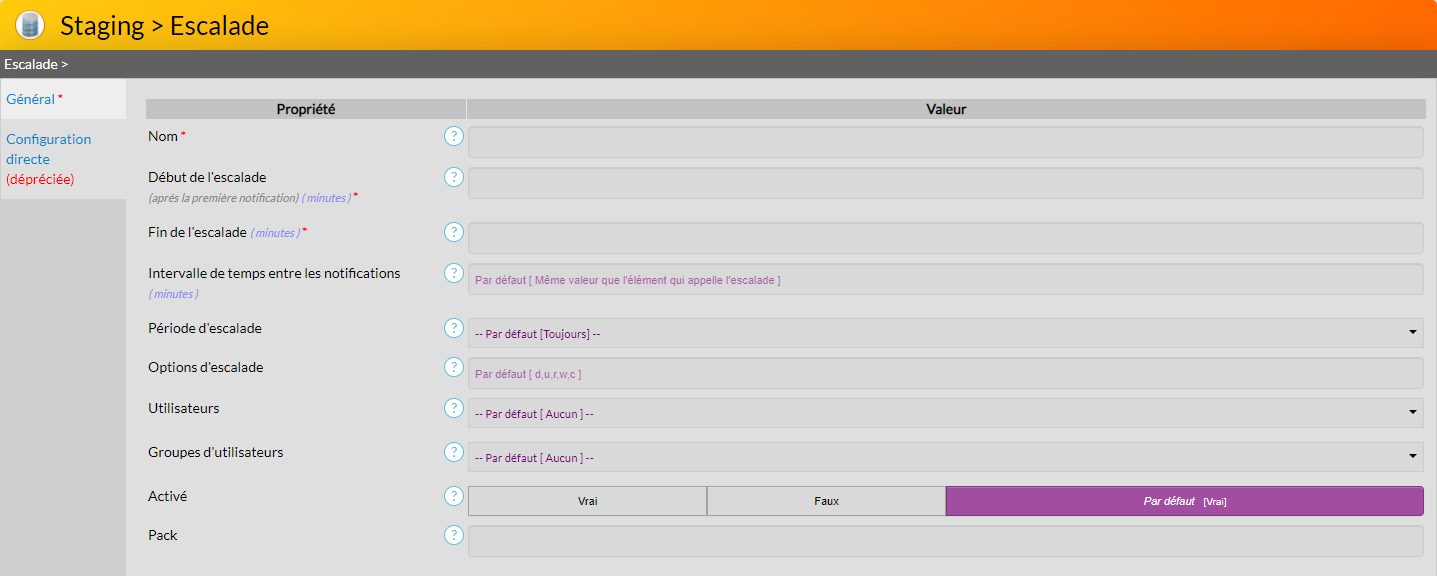Click help icon for Fin de l'escalade

pyautogui.click(x=454, y=232)
